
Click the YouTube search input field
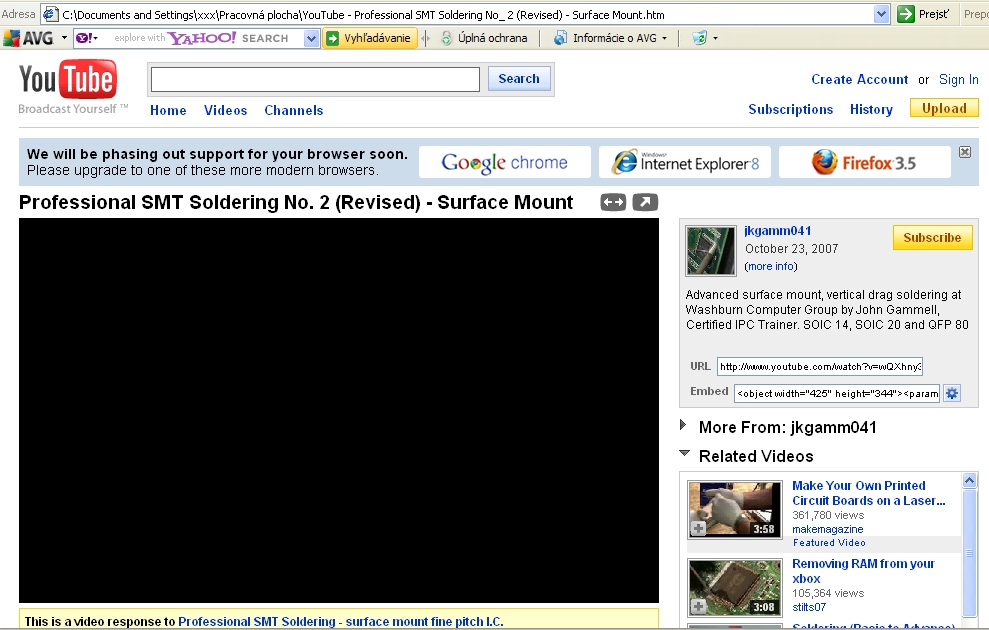click(x=315, y=79)
